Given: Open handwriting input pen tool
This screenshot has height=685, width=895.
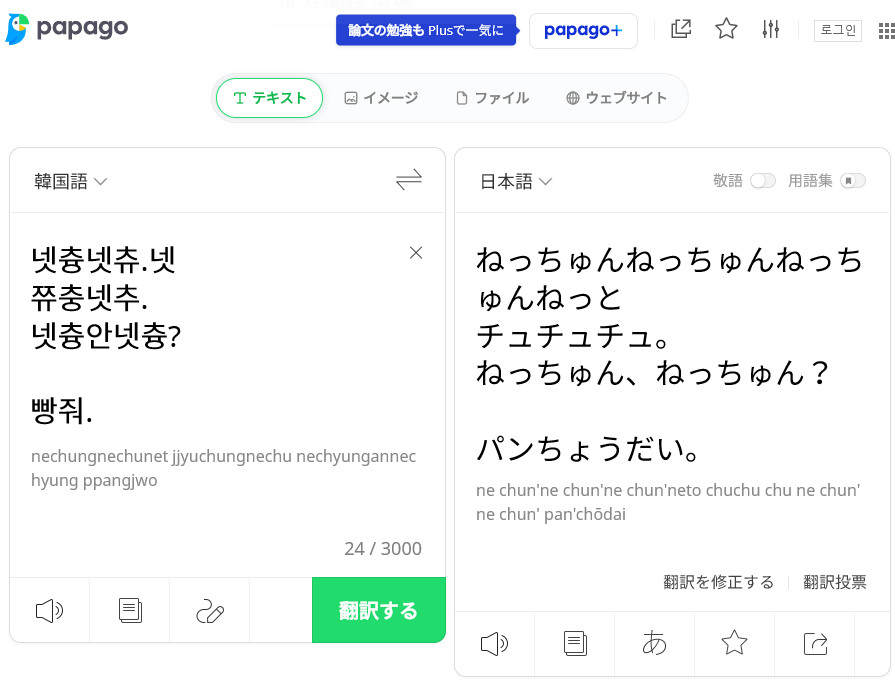Looking at the screenshot, I should tap(210, 611).
